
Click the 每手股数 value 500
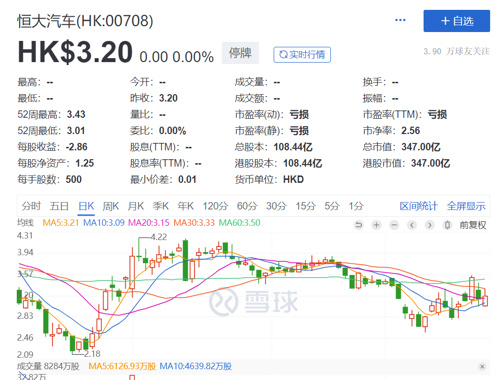coord(74,180)
